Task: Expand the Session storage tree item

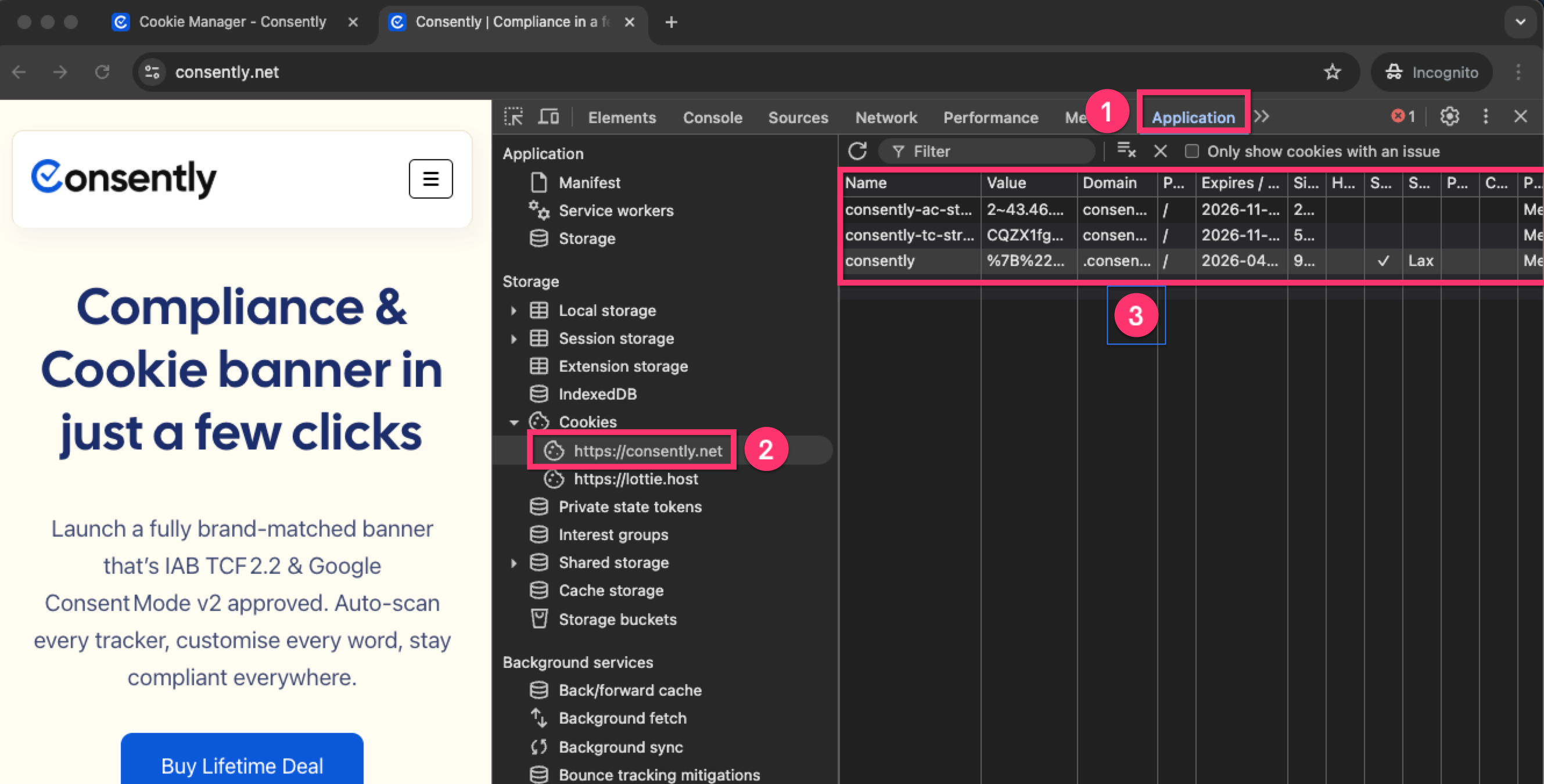Action: [x=514, y=339]
